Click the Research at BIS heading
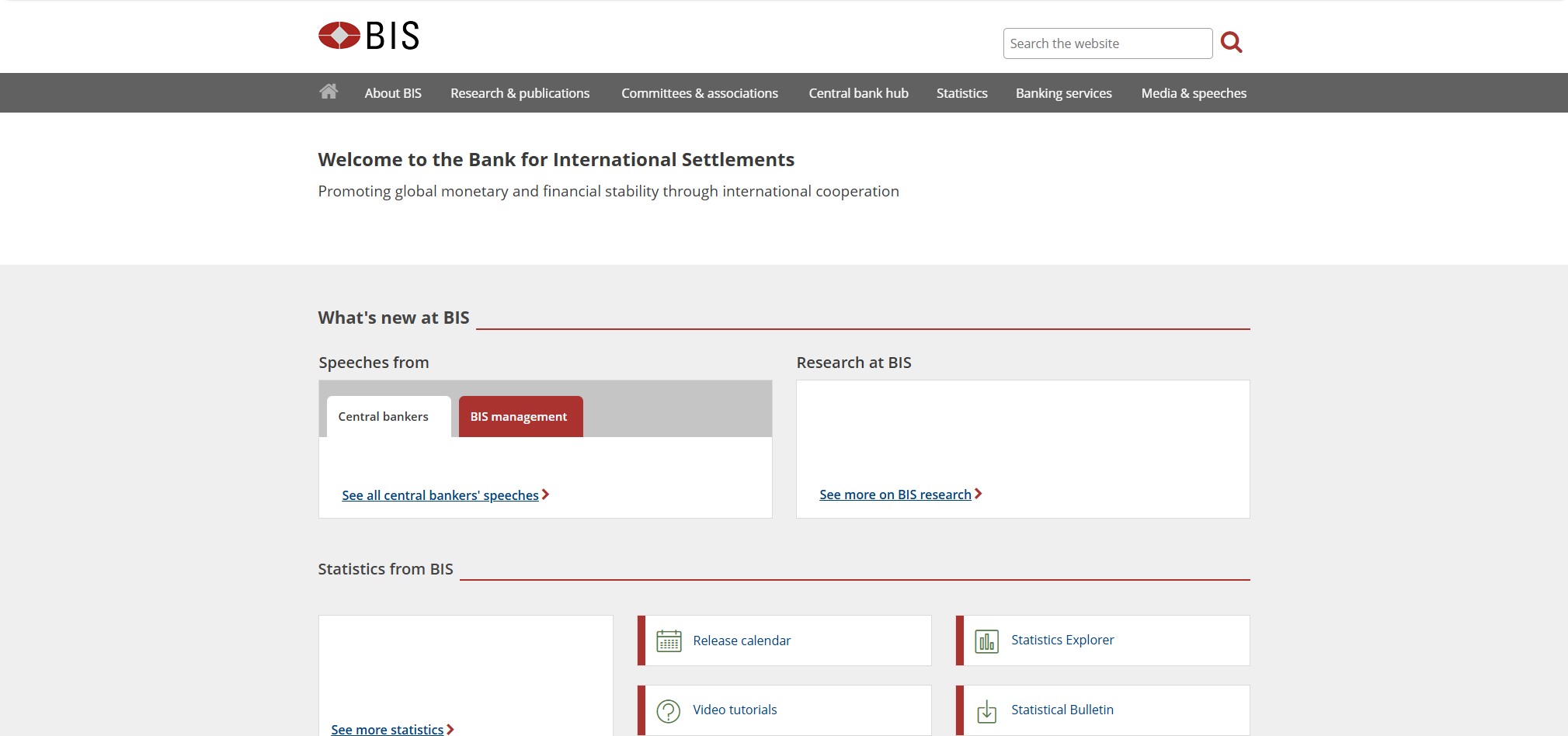 tap(854, 363)
